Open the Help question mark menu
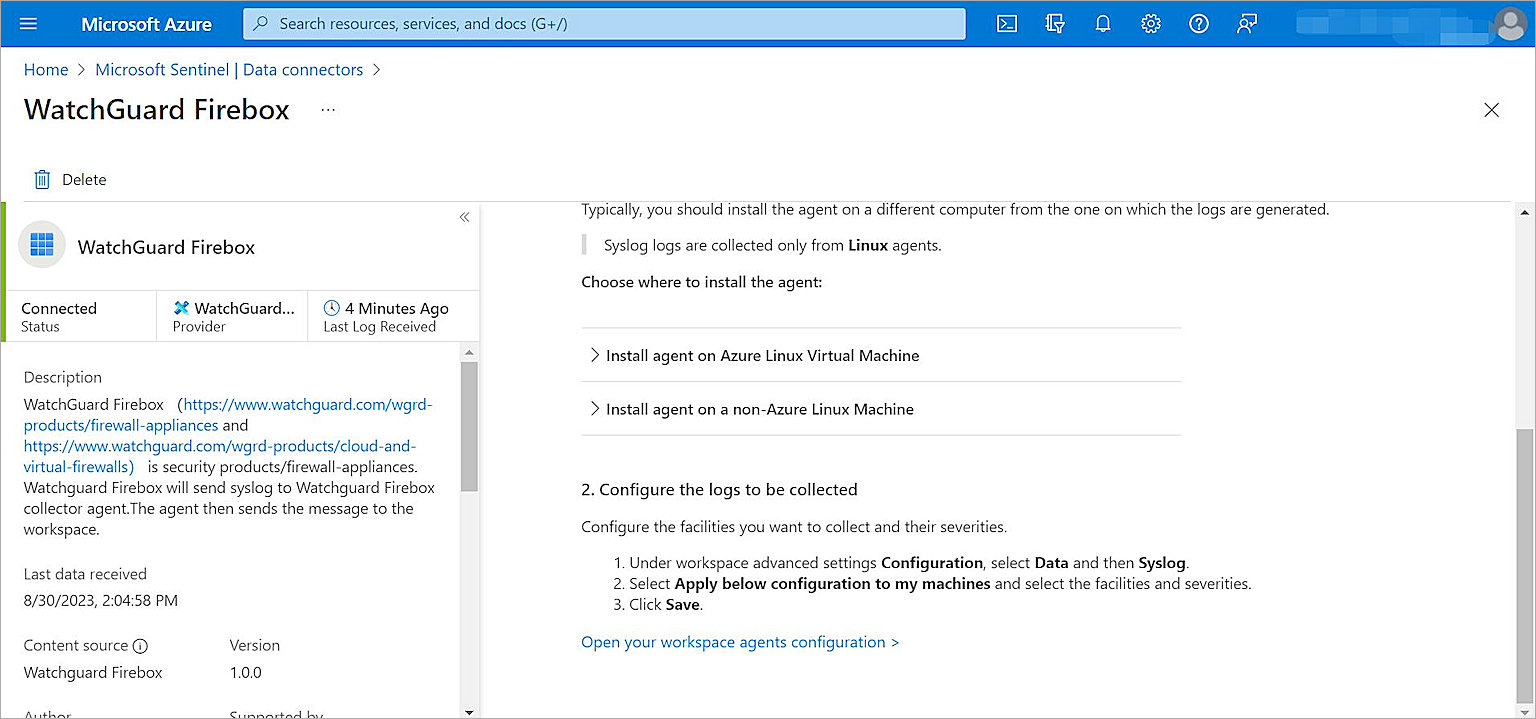1536x719 pixels. click(1198, 23)
